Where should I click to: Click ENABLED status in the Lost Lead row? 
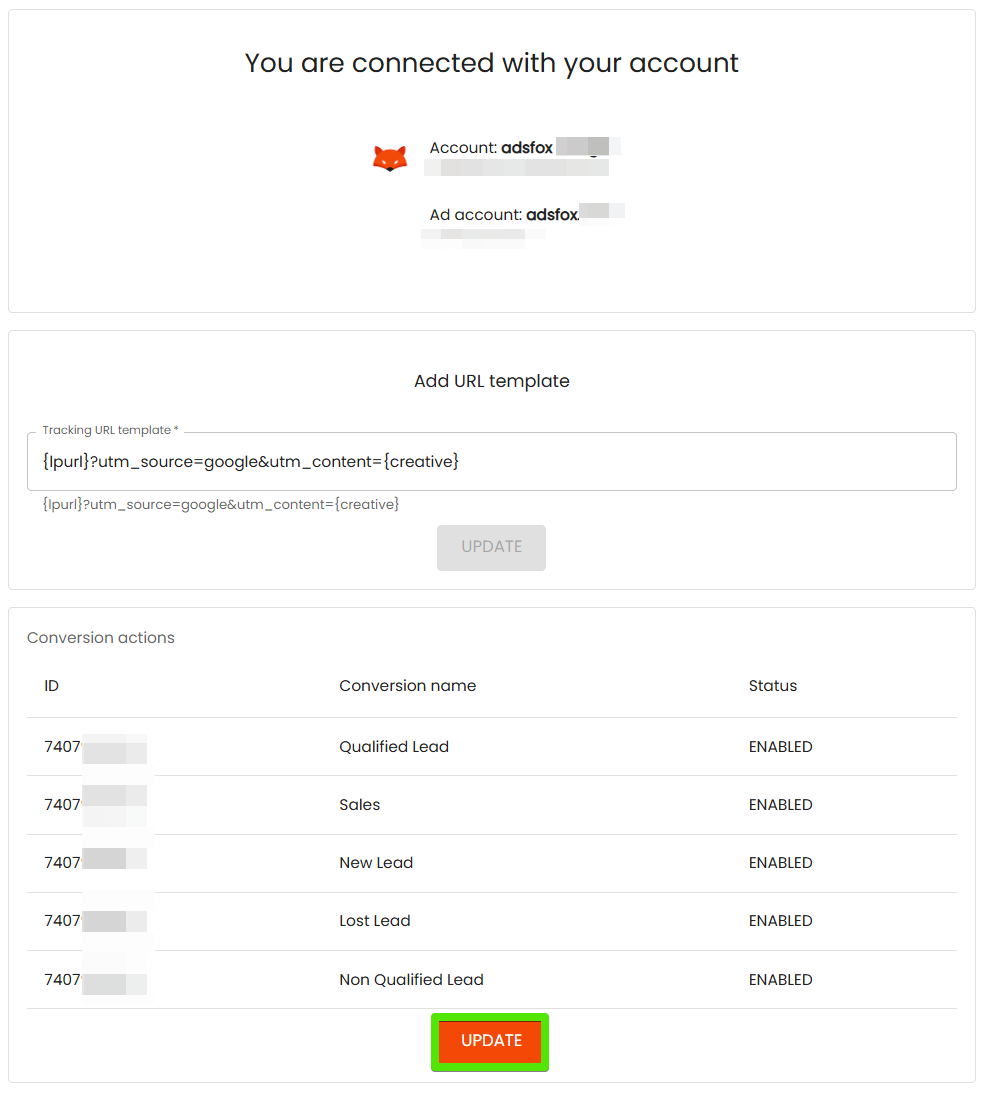(x=780, y=921)
